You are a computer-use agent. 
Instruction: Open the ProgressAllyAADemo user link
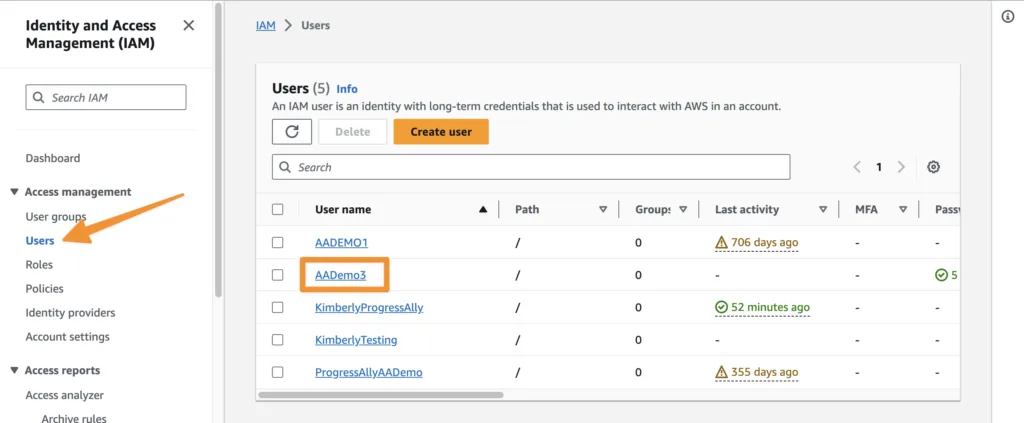click(368, 372)
